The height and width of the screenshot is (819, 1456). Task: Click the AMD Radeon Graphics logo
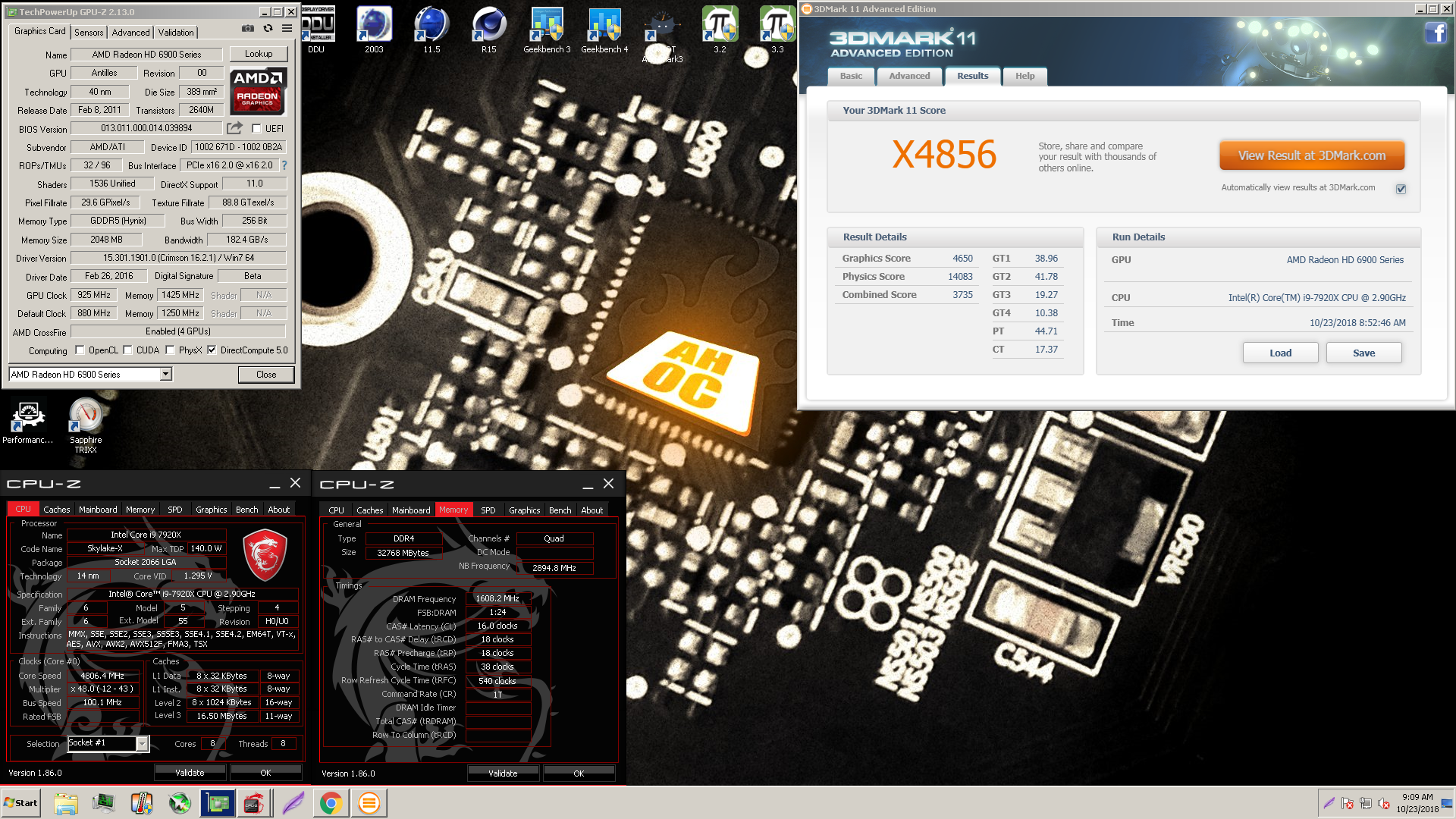pyautogui.click(x=258, y=91)
